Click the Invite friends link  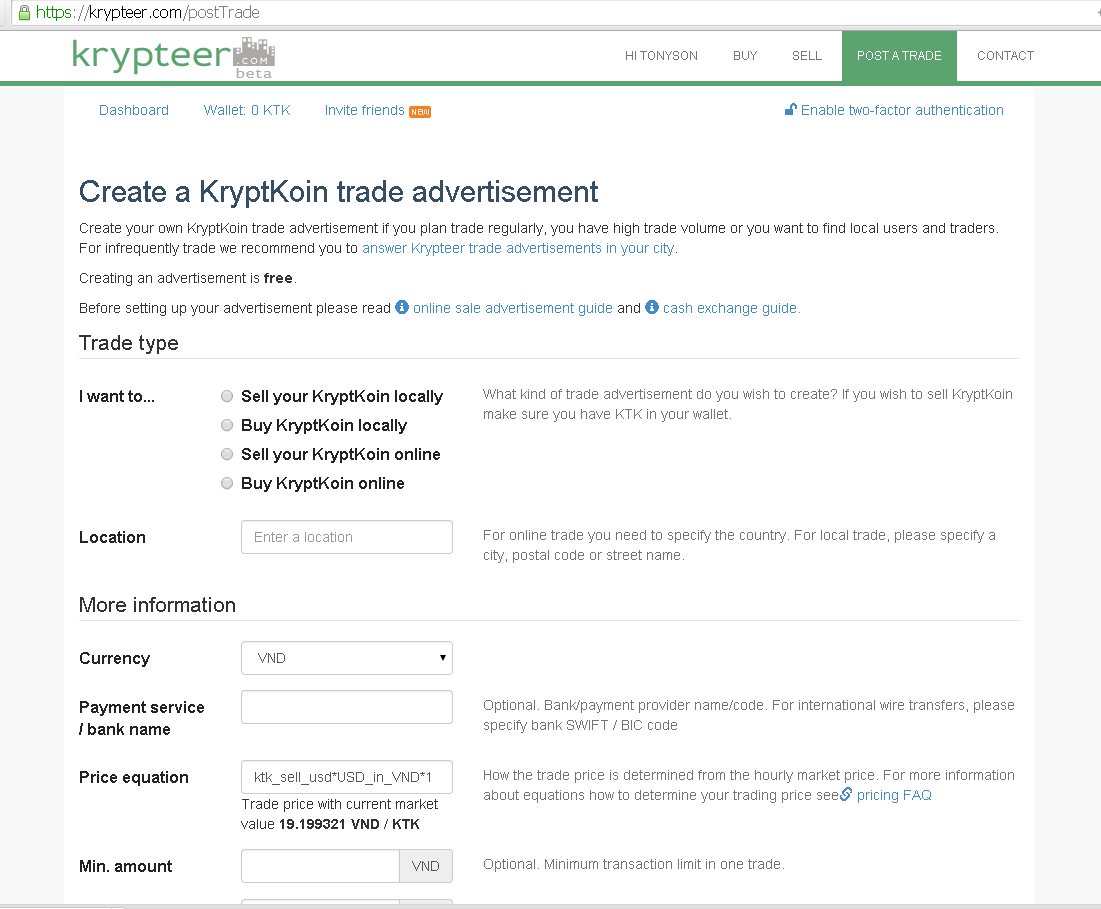coord(364,110)
